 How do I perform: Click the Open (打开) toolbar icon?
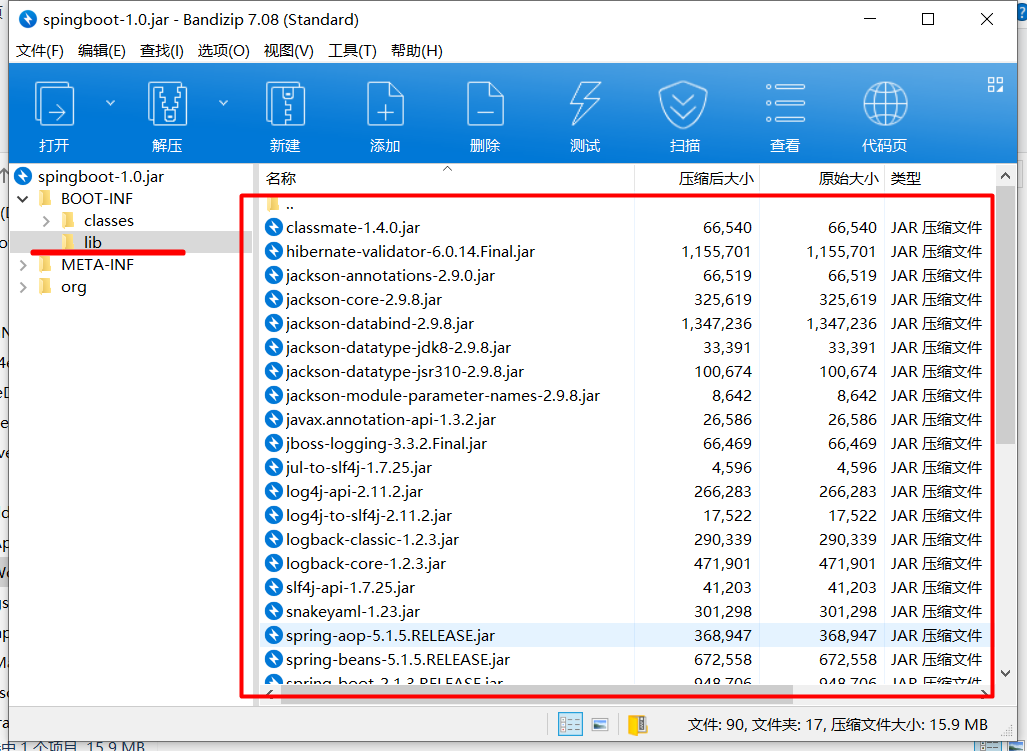[54, 103]
